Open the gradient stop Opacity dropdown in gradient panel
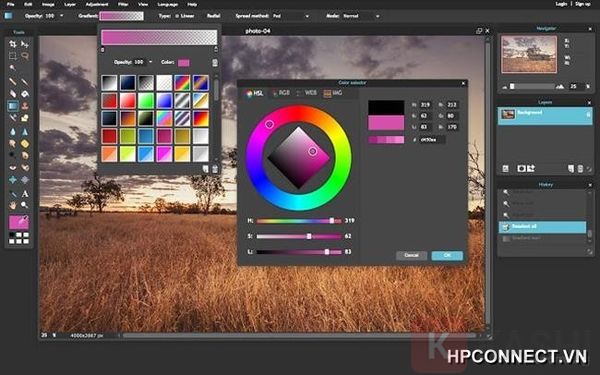600x375 pixels. pyautogui.click(x=150, y=62)
